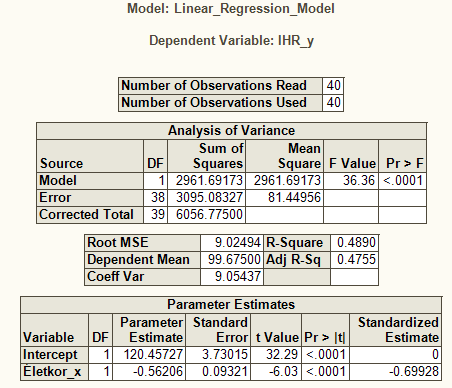Select the Analysis of Variance table header
This screenshot has width=452, height=388.
pos(231,130)
